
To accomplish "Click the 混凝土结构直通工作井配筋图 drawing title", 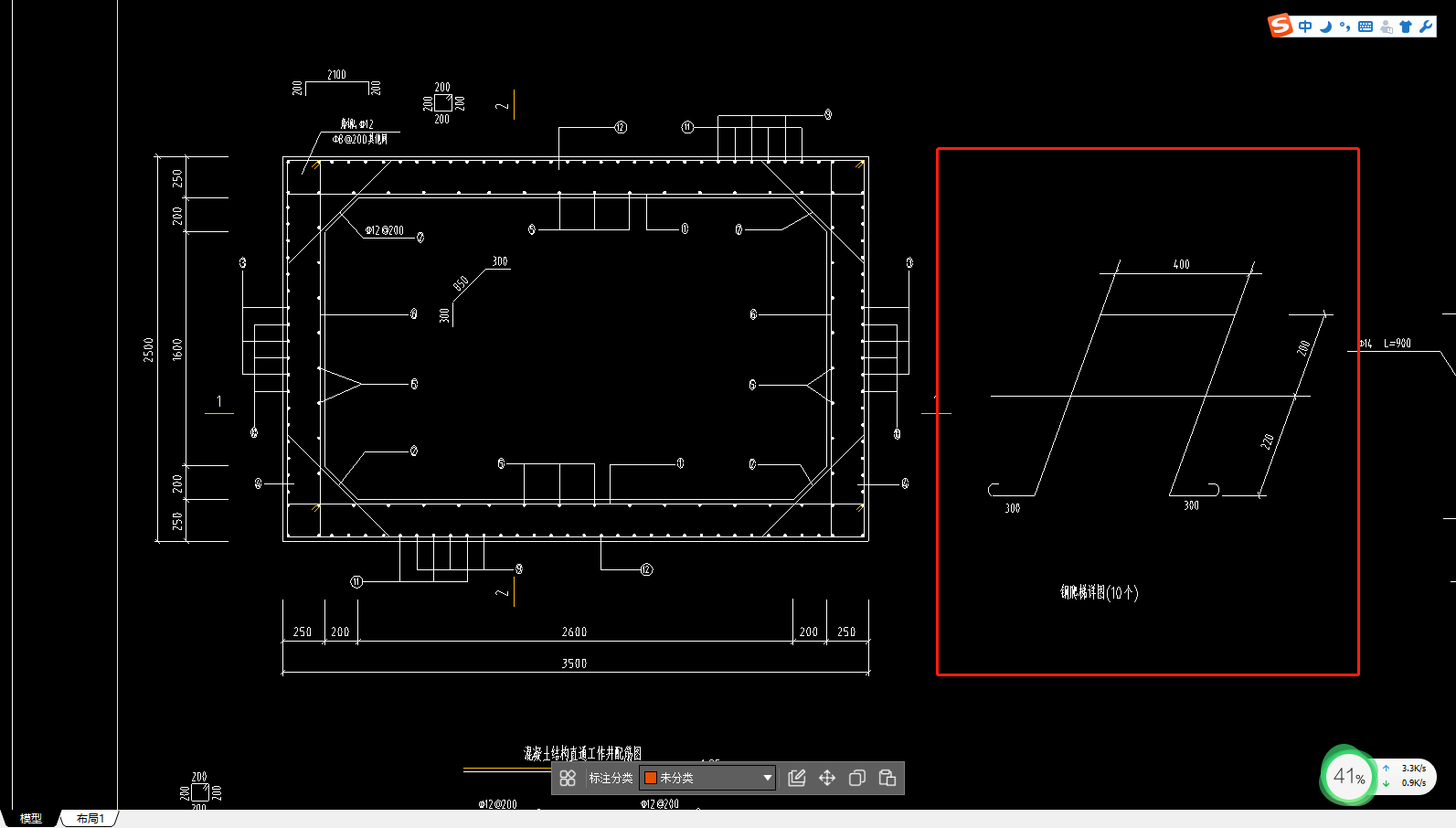I will tap(582, 753).
